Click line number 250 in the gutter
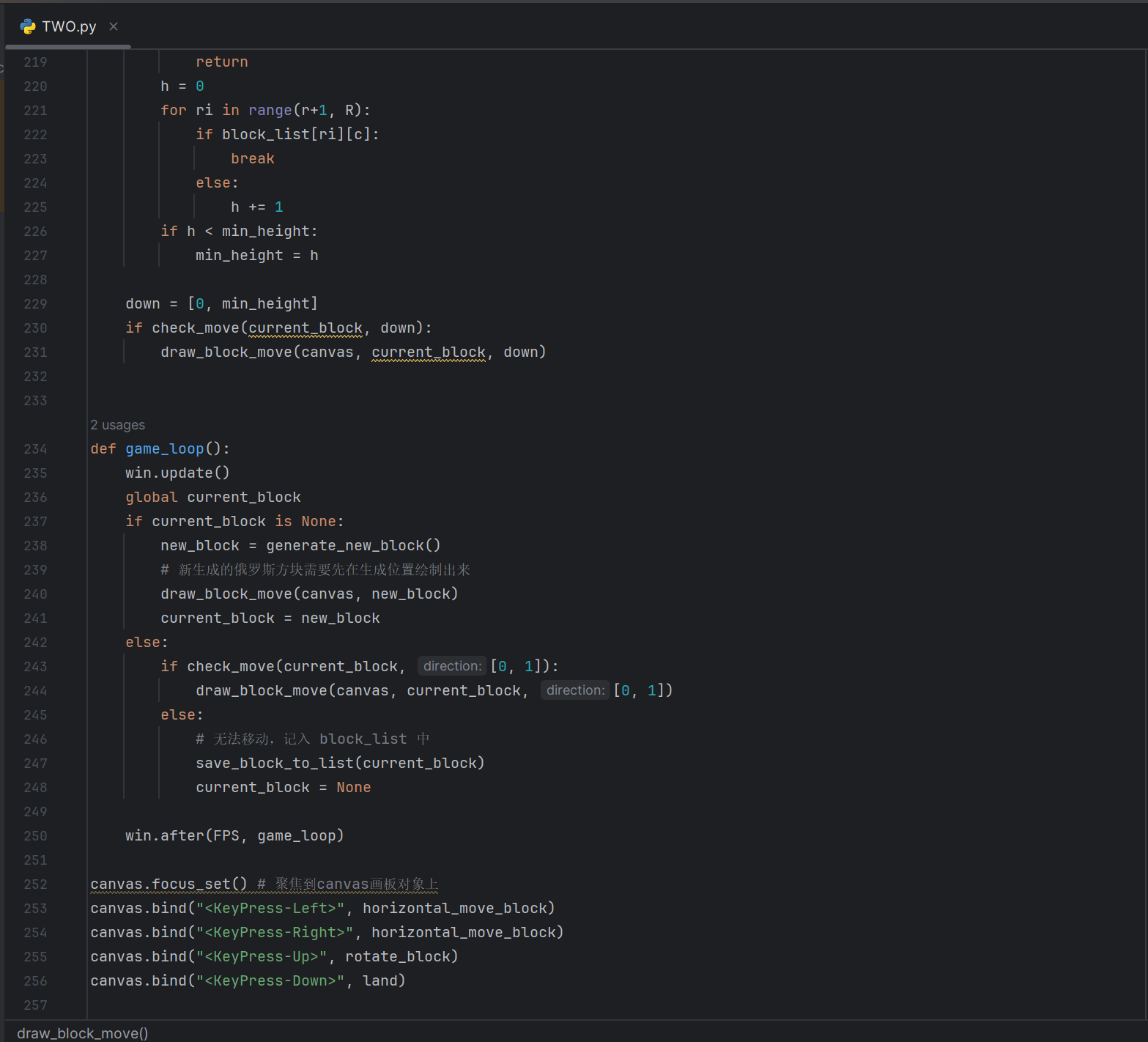Screen dimensions: 1148x1042 point(35,836)
